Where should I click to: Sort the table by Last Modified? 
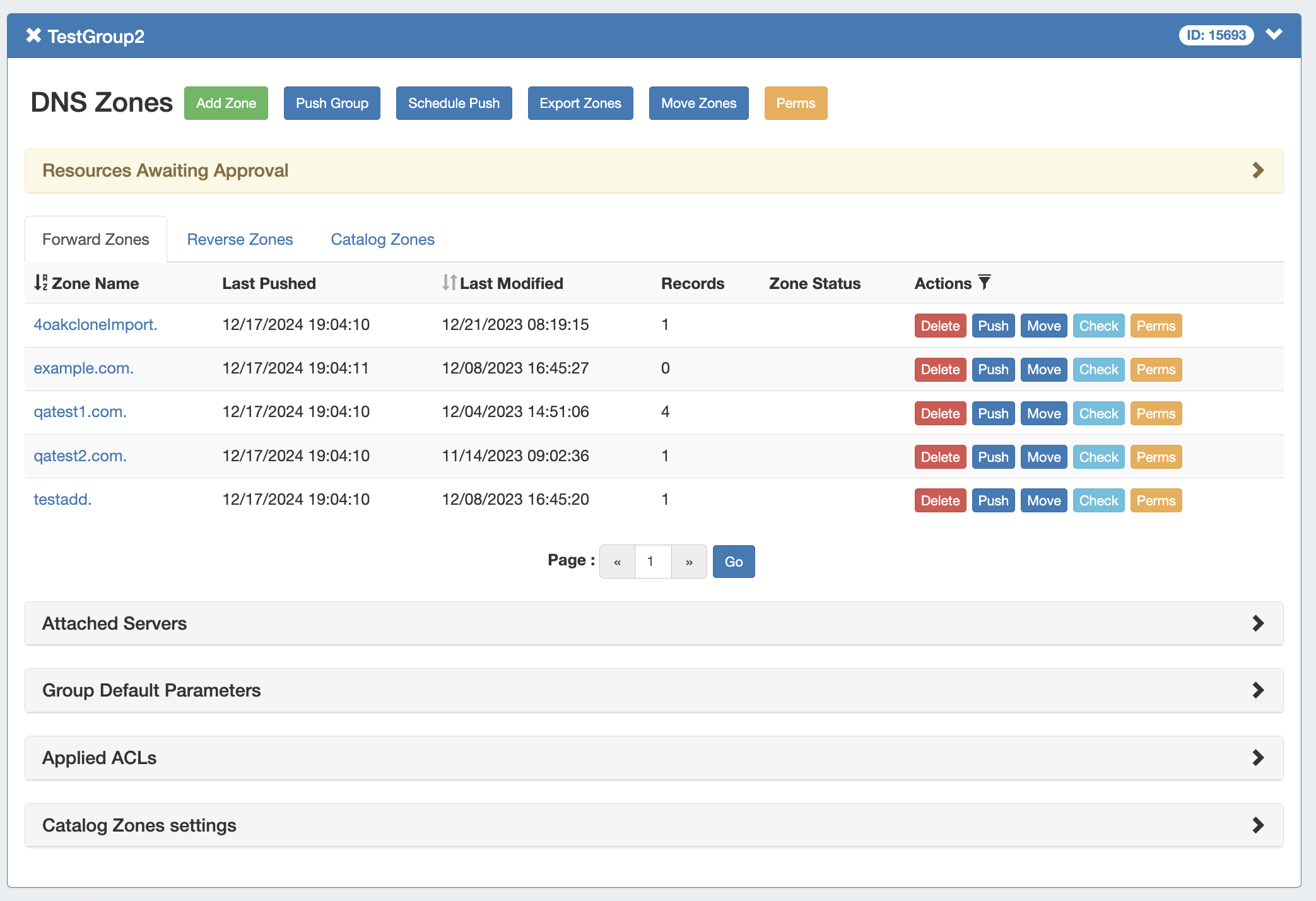click(x=449, y=283)
